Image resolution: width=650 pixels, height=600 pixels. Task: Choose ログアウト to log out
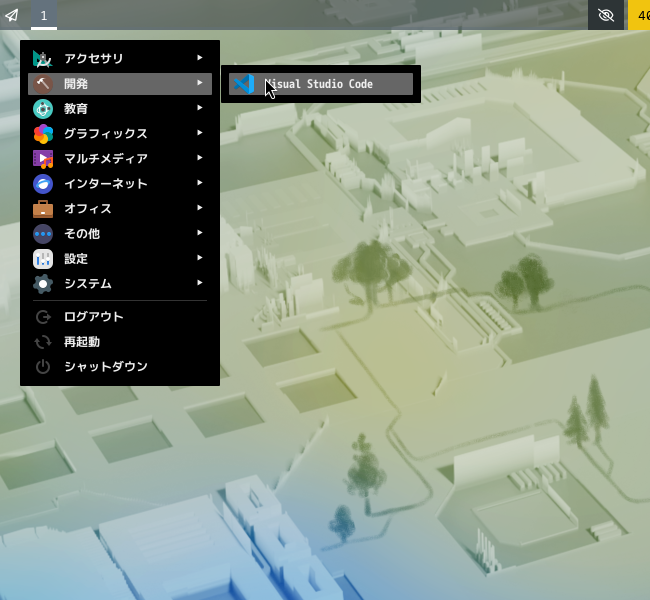(x=120, y=317)
